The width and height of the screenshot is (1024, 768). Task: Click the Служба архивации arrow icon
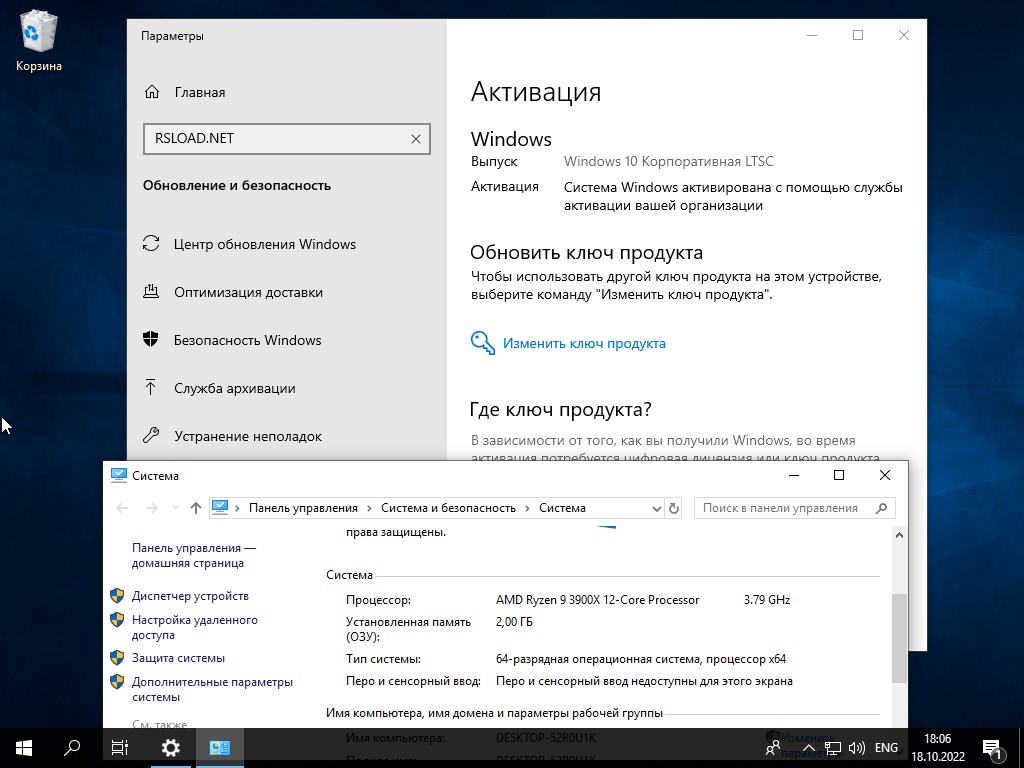click(x=151, y=387)
